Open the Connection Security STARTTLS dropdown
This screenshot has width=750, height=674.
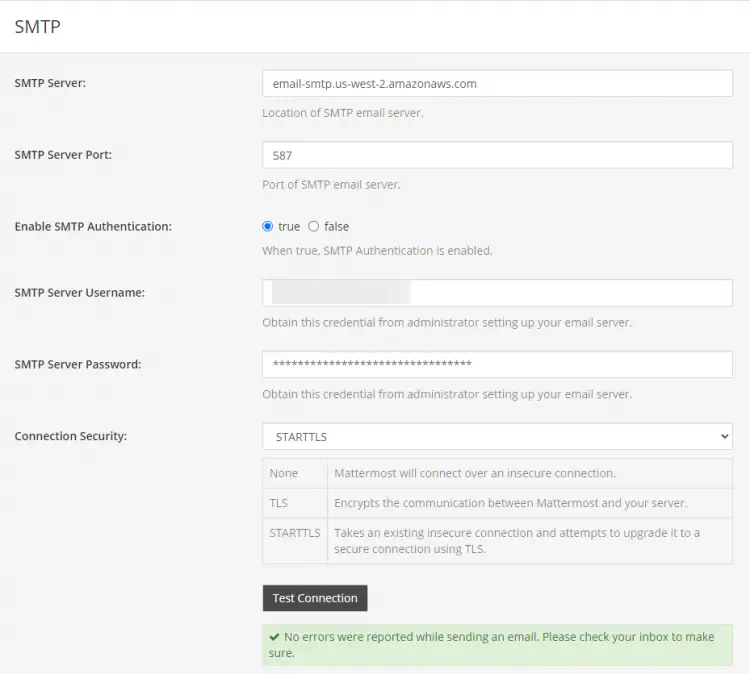click(497, 437)
